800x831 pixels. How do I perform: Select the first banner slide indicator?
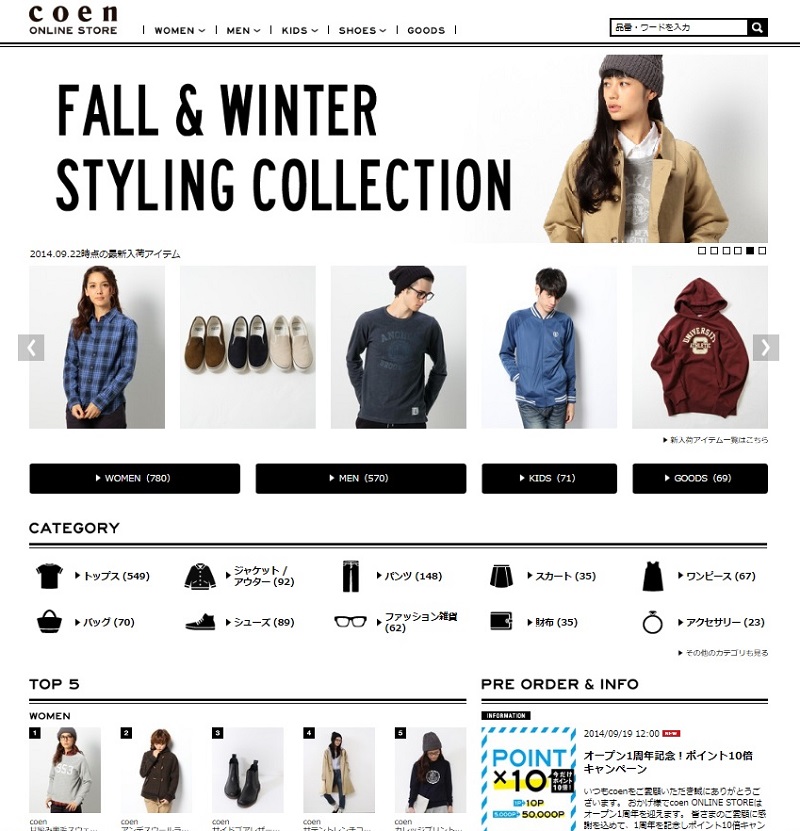(702, 251)
